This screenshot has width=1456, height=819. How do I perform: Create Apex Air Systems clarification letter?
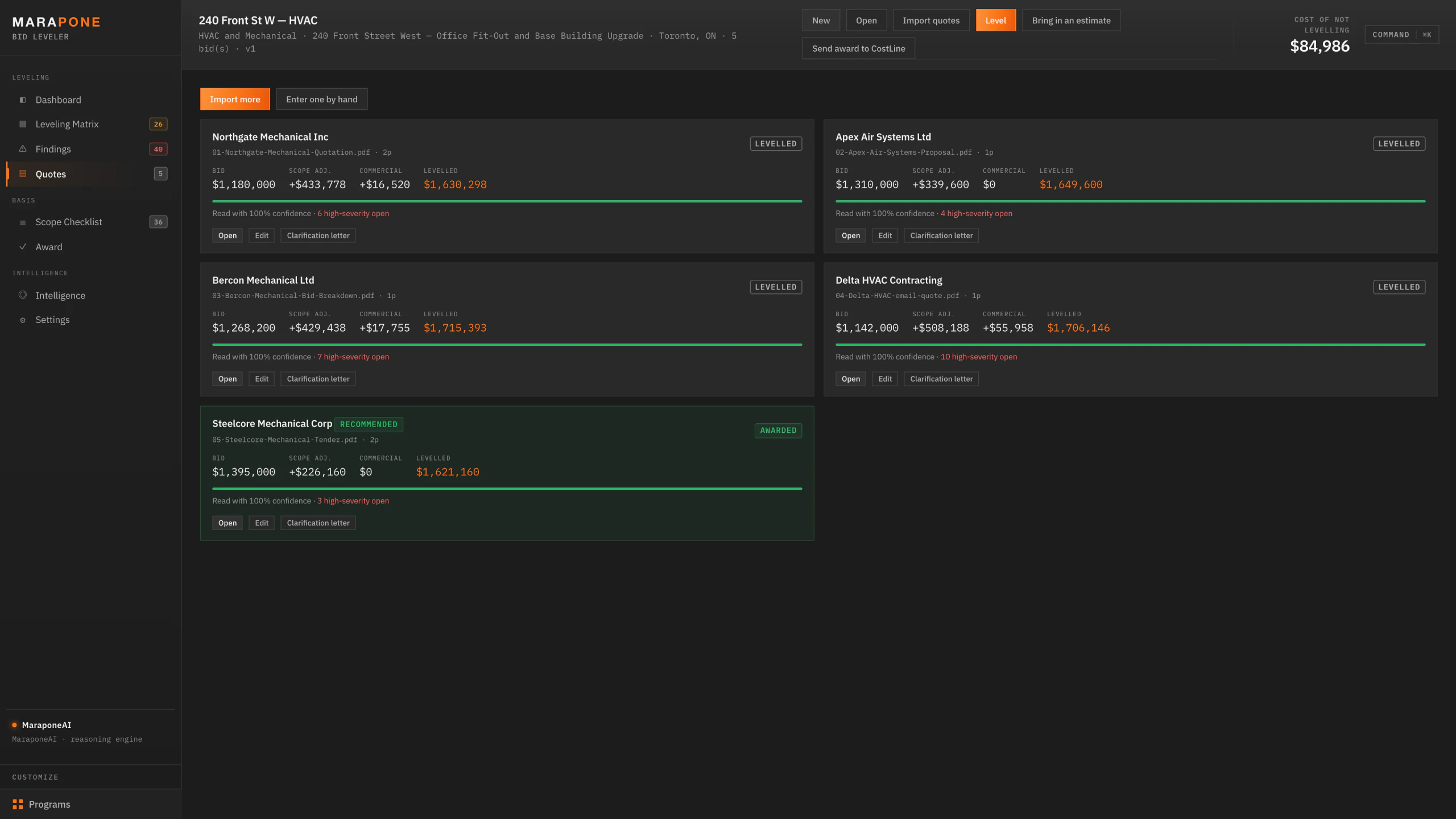[941, 235]
